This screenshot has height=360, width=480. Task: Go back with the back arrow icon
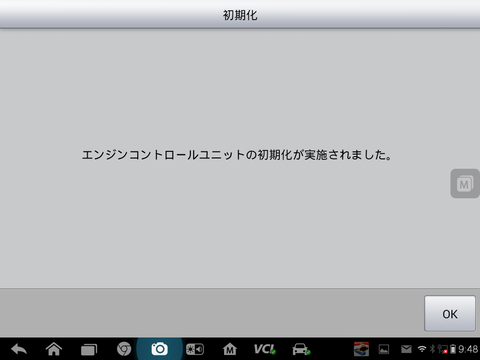(x=19, y=349)
